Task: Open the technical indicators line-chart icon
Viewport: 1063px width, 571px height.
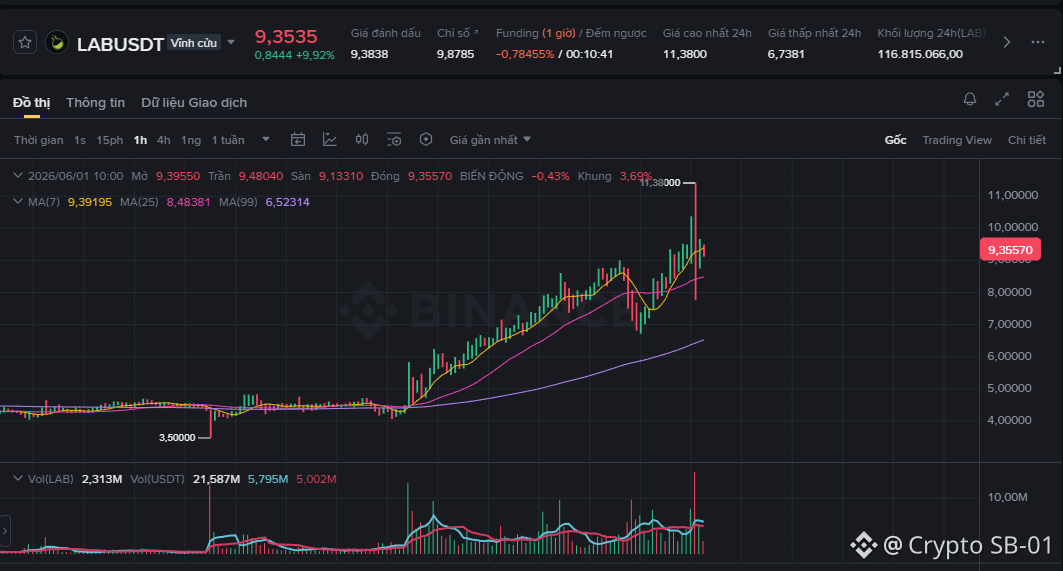Action: [x=329, y=139]
